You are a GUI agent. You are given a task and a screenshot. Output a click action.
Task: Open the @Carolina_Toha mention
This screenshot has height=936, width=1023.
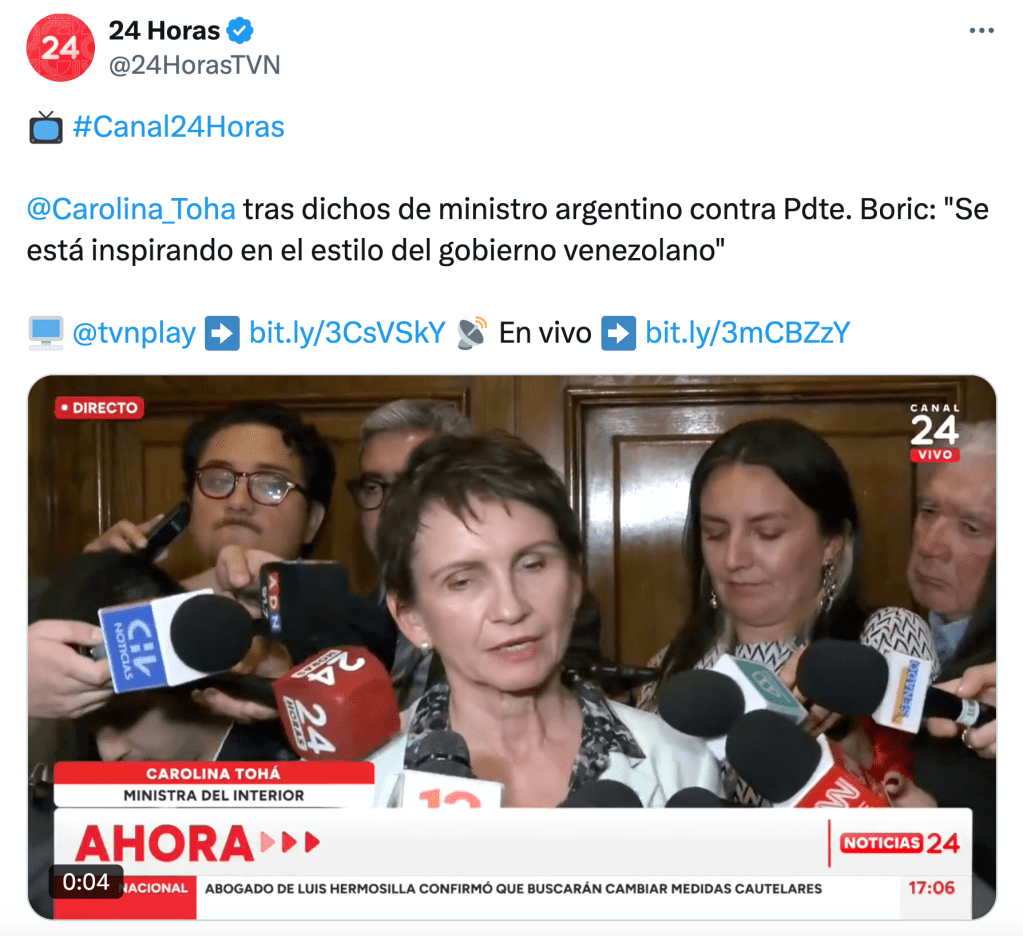tap(131, 209)
